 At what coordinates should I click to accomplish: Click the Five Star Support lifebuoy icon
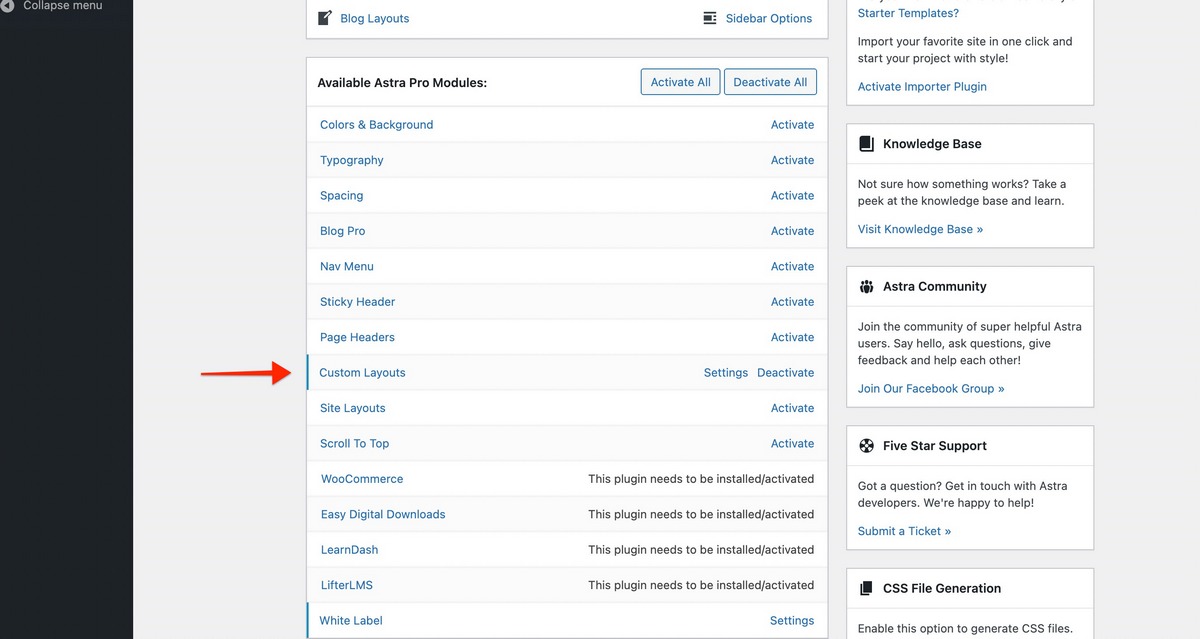click(x=866, y=446)
